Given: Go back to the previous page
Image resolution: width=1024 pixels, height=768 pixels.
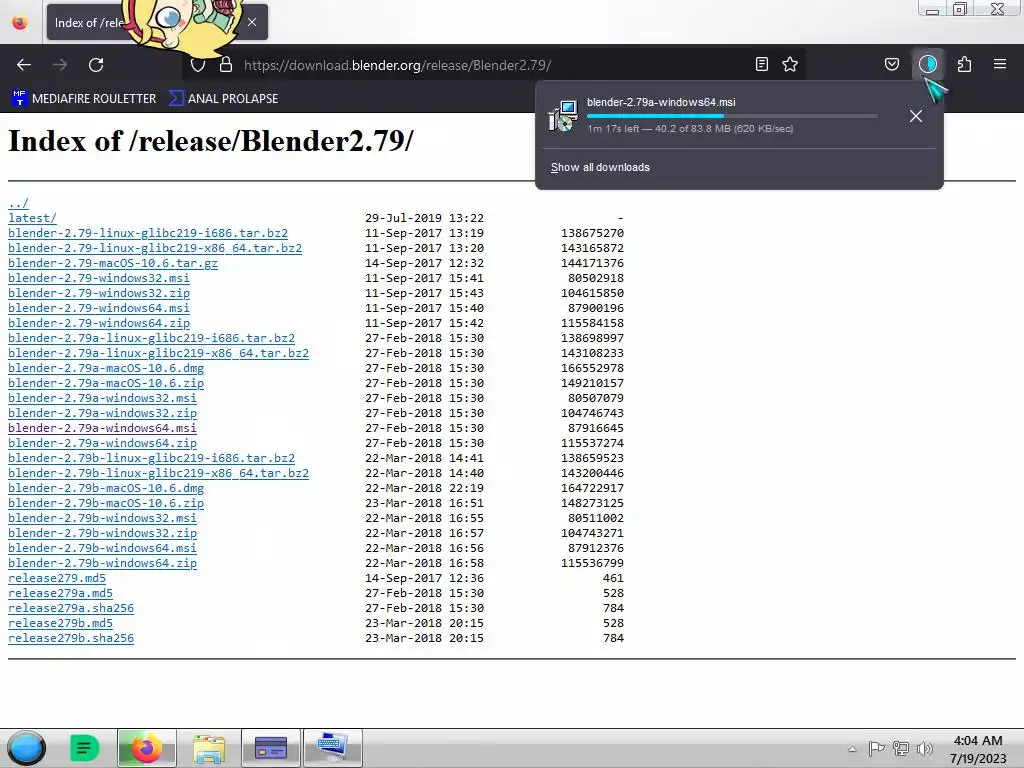Looking at the screenshot, I should tap(24, 65).
